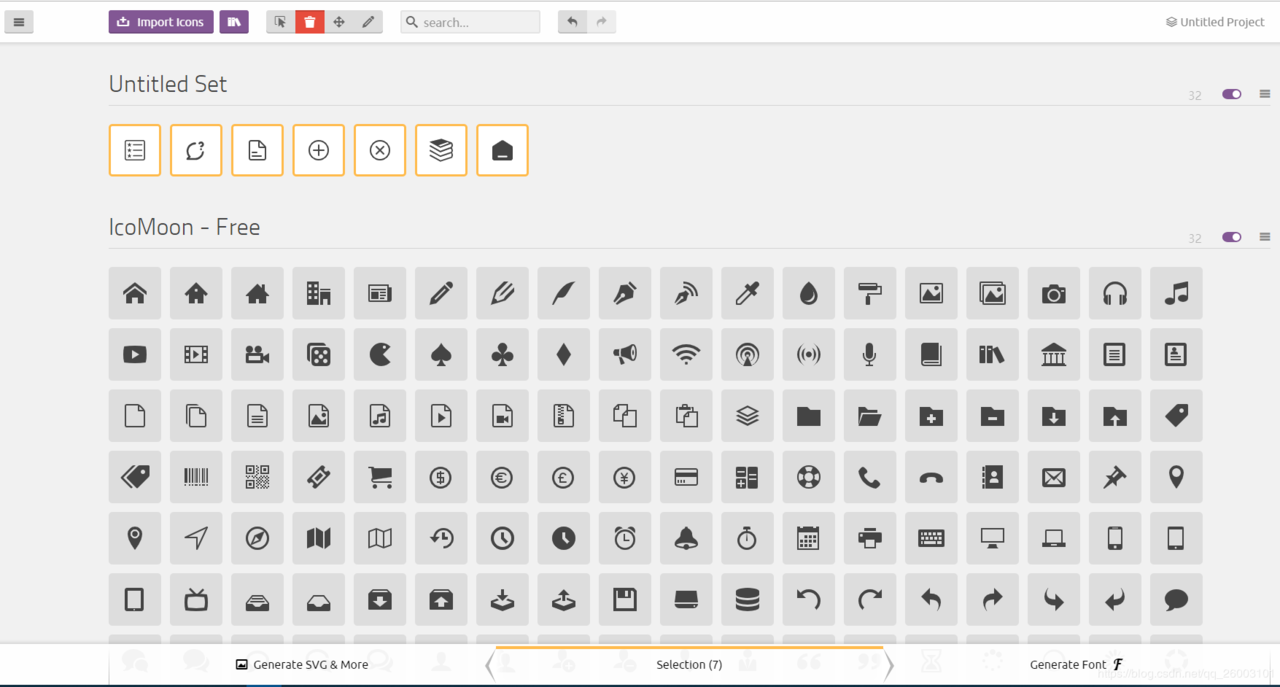Pick the shopping cart icon
The image size is (1280, 687).
coord(380,477)
